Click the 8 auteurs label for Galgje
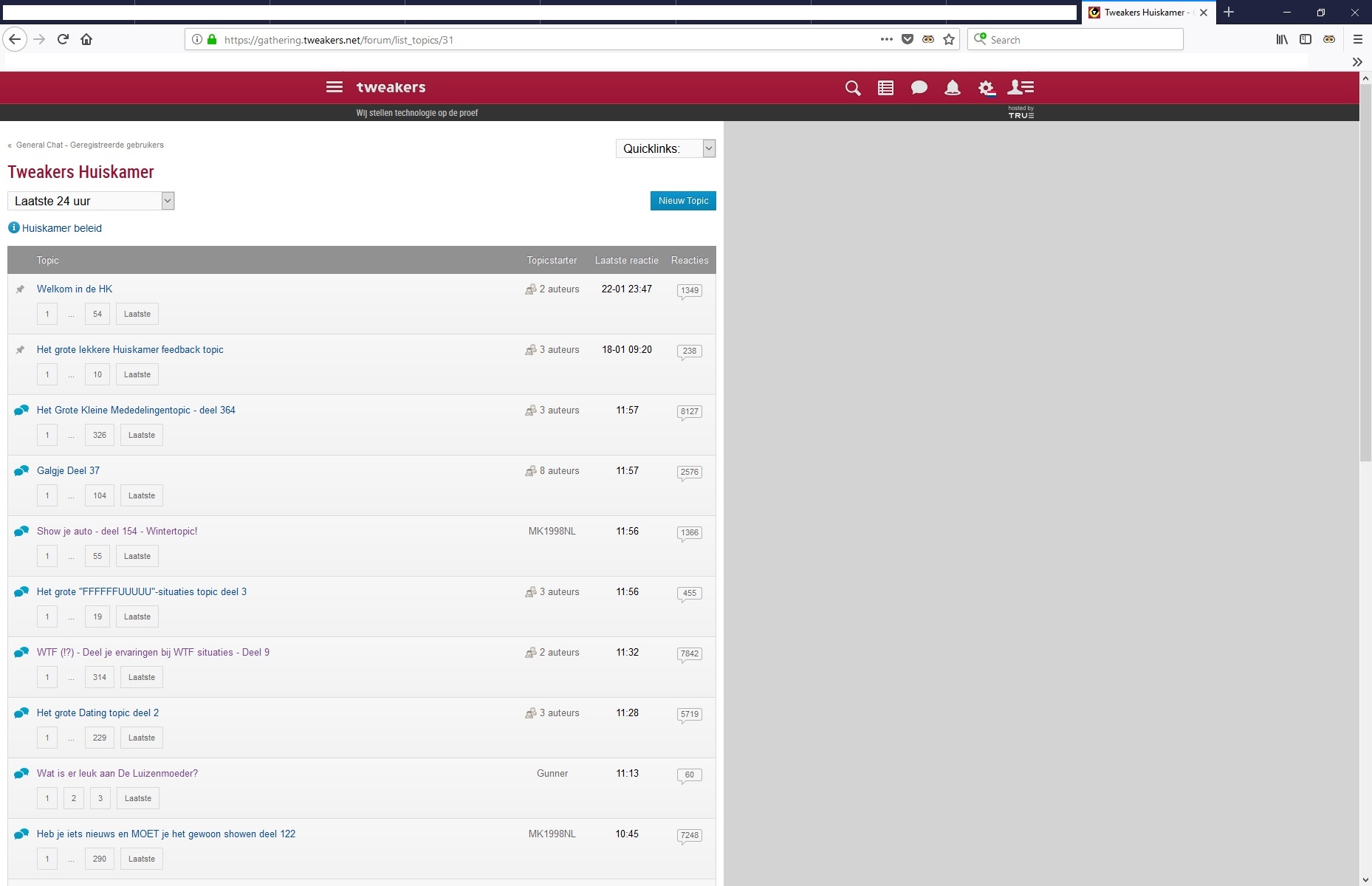Screen dimensions: 1372x886 pos(559,470)
